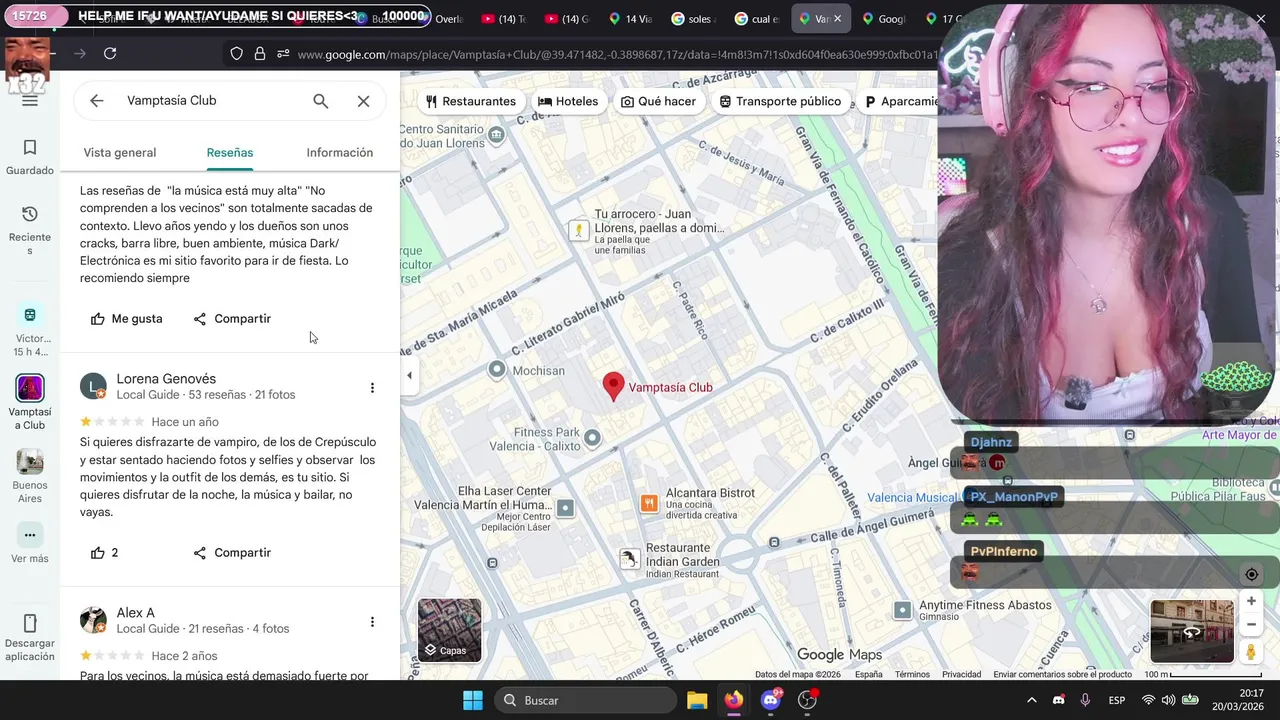Screen dimensions: 1280x720
Task: Click the my-location target button
Action: pos(1251,574)
